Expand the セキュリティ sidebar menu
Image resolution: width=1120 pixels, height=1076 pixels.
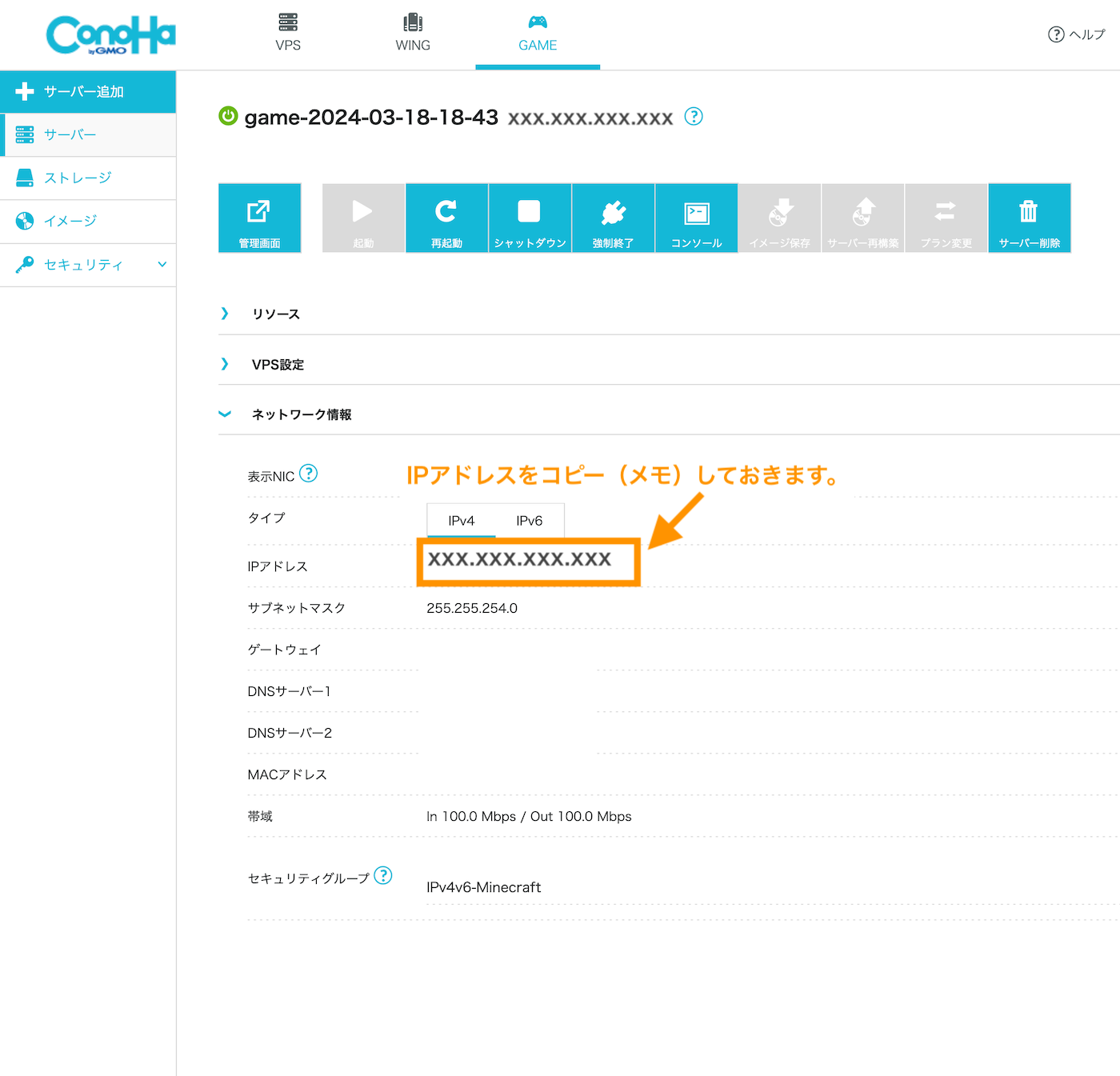click(88, 265)
